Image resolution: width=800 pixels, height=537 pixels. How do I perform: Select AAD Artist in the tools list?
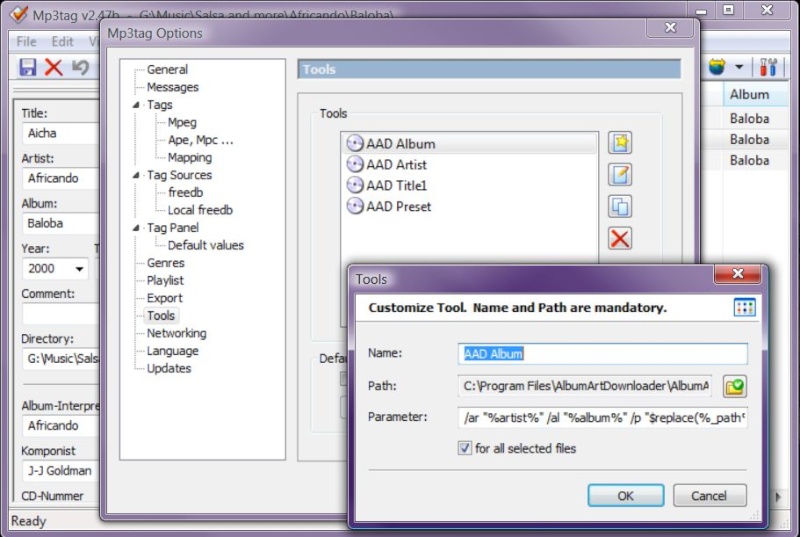(386, 165)
